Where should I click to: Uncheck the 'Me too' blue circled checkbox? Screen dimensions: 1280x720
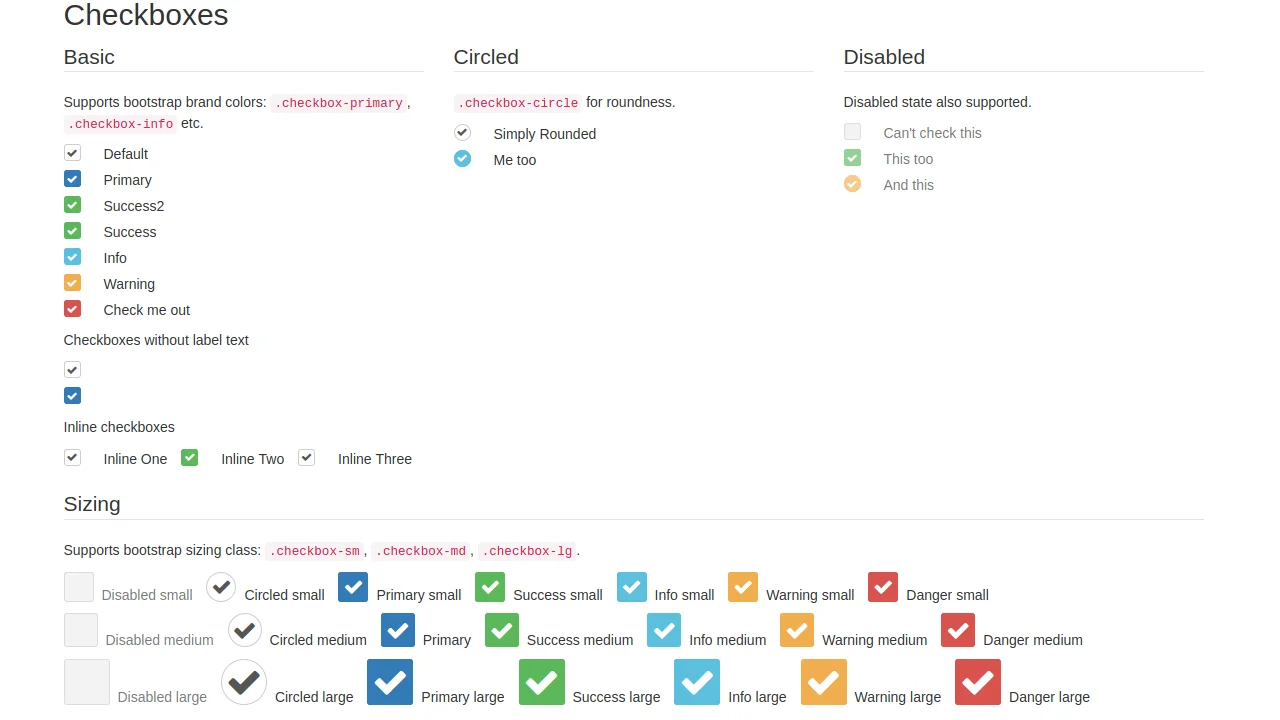462,158
